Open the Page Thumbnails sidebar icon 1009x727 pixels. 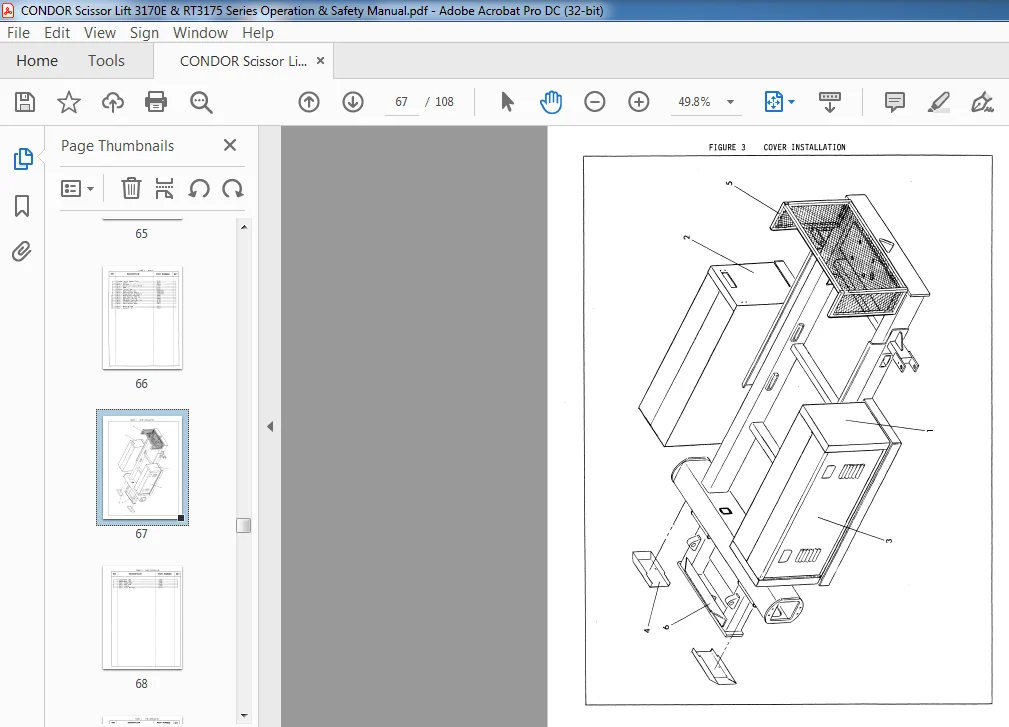pos(23,158)
